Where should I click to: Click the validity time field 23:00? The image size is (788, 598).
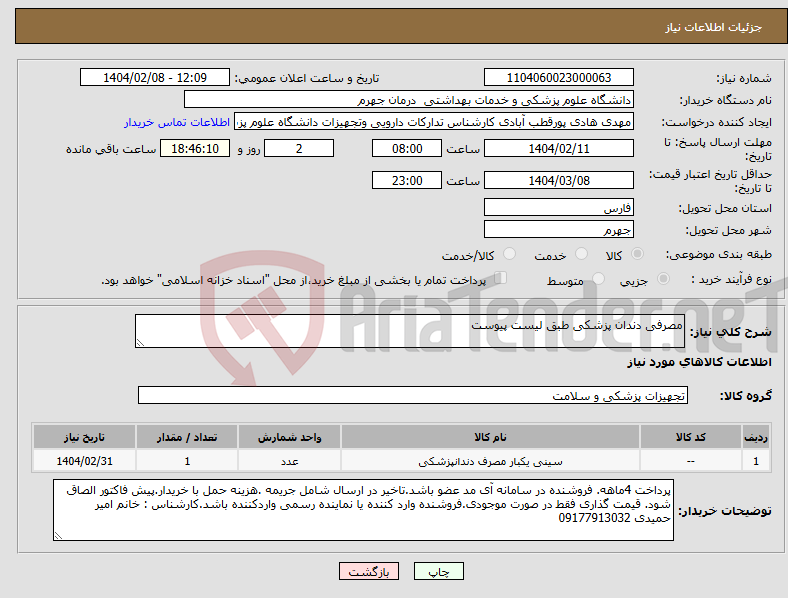[x=407, y=180]
